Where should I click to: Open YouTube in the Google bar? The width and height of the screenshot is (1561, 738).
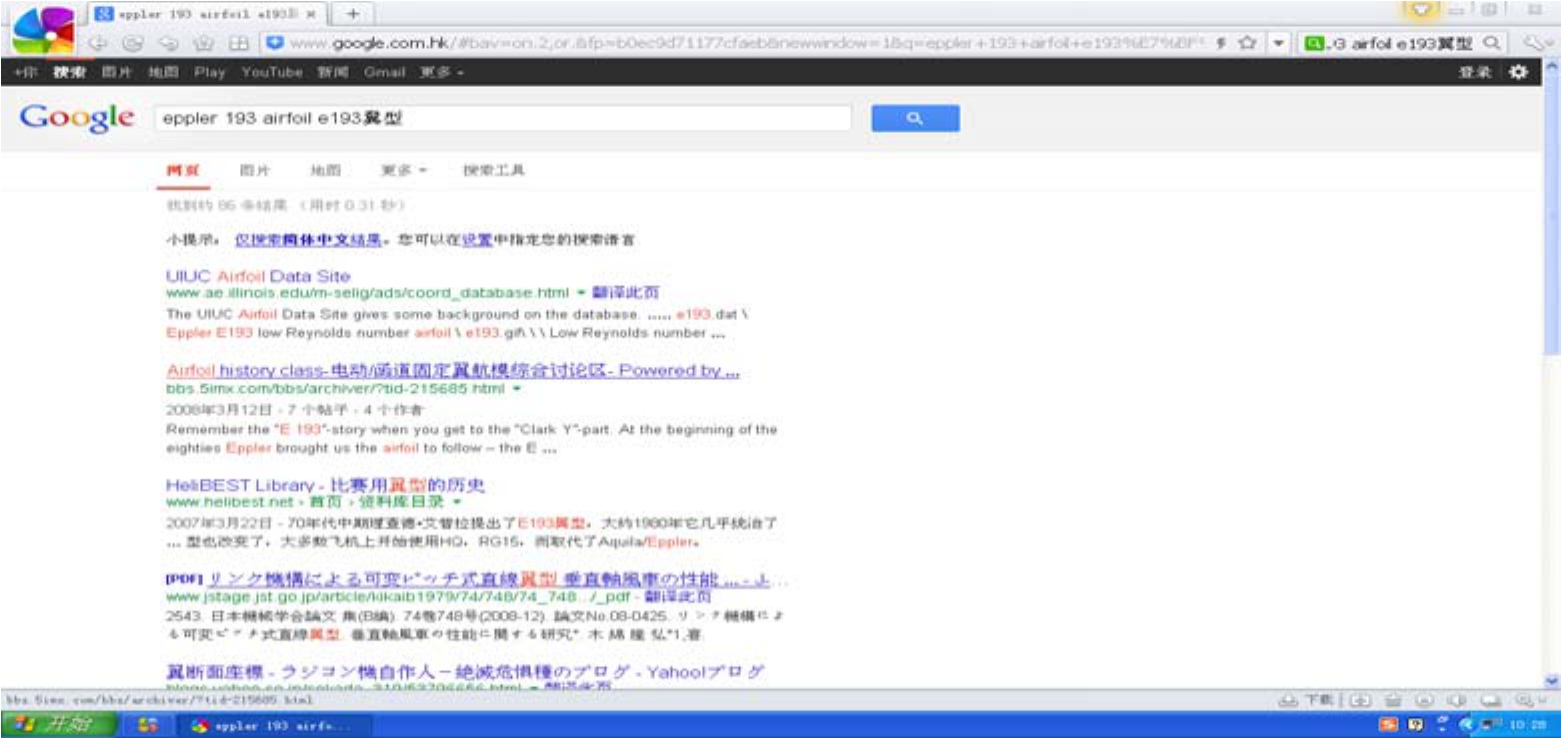[272, 72]
